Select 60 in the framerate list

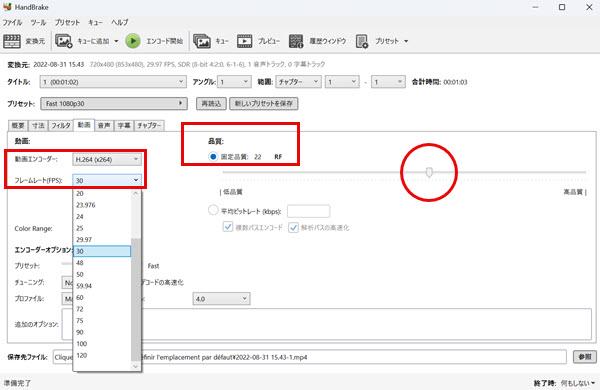[x=102, y=297]
